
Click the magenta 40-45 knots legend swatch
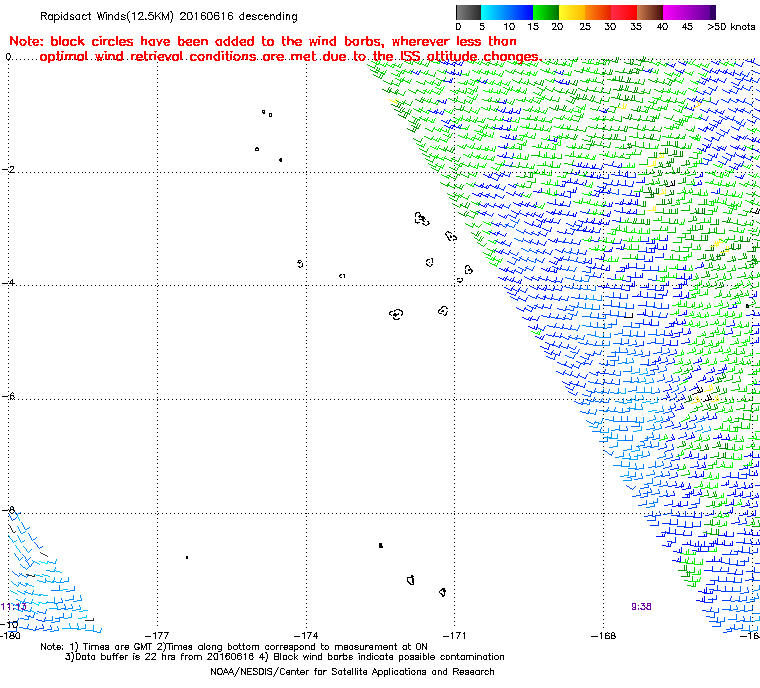[x=676, y=12]
